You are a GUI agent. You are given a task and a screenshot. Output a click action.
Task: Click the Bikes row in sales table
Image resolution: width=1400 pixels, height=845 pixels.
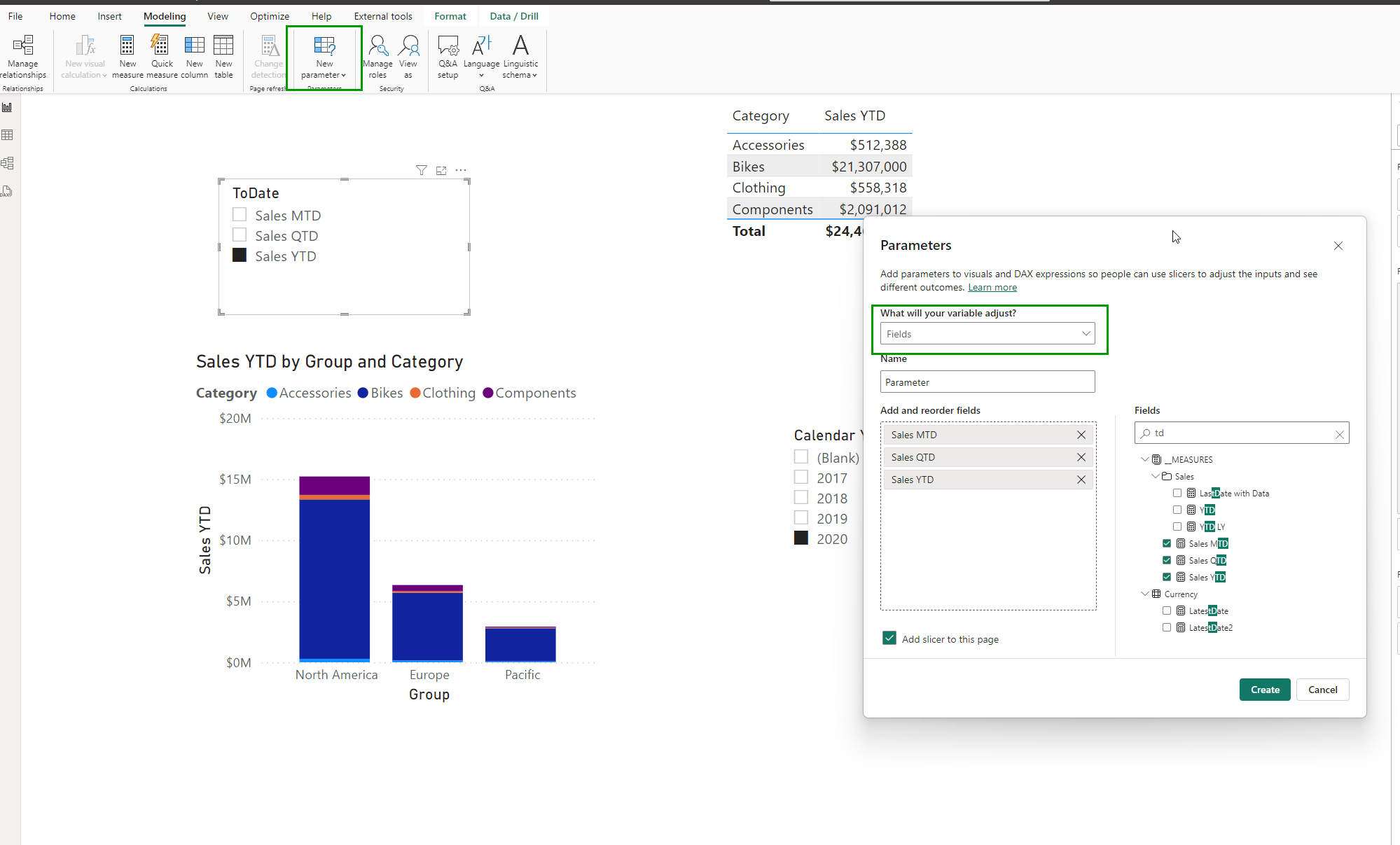pyautogui.click(x=819, y=167)
